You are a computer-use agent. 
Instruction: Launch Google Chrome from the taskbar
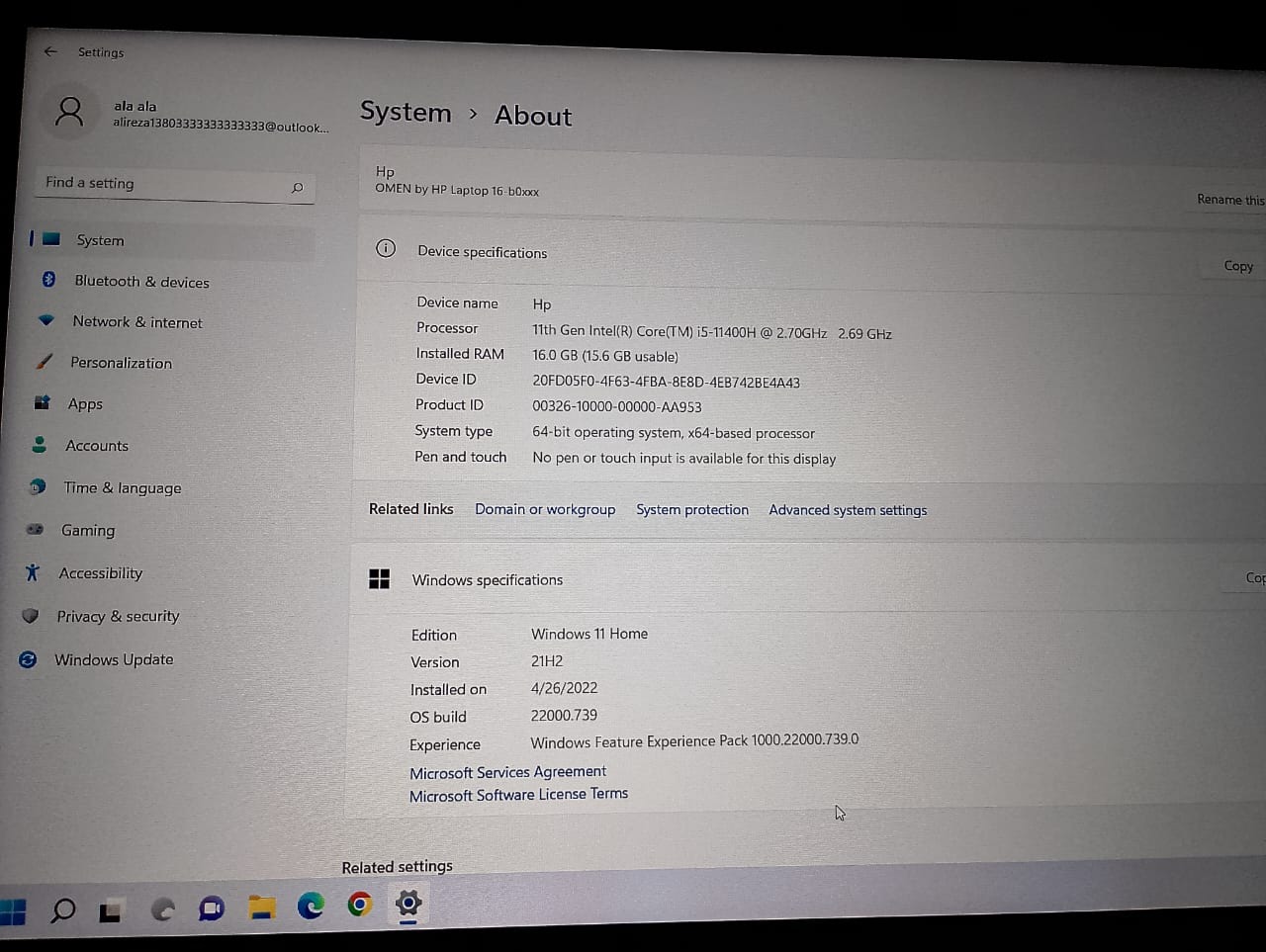tap(360, 904)
